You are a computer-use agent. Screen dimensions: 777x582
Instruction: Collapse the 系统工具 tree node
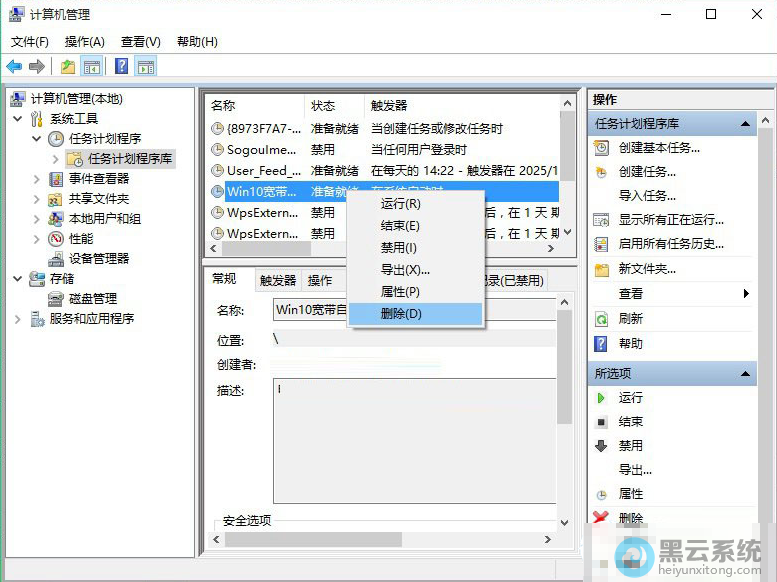click(18, 119)
